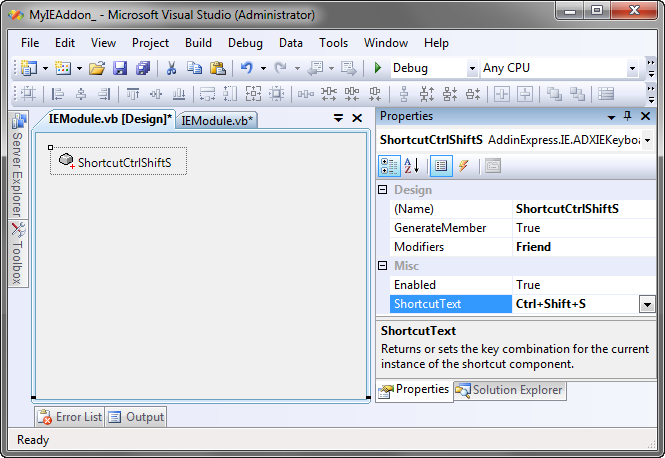Open the Undo history dropdown arrow
The image size is (665, 458).
tap(263, 68)
